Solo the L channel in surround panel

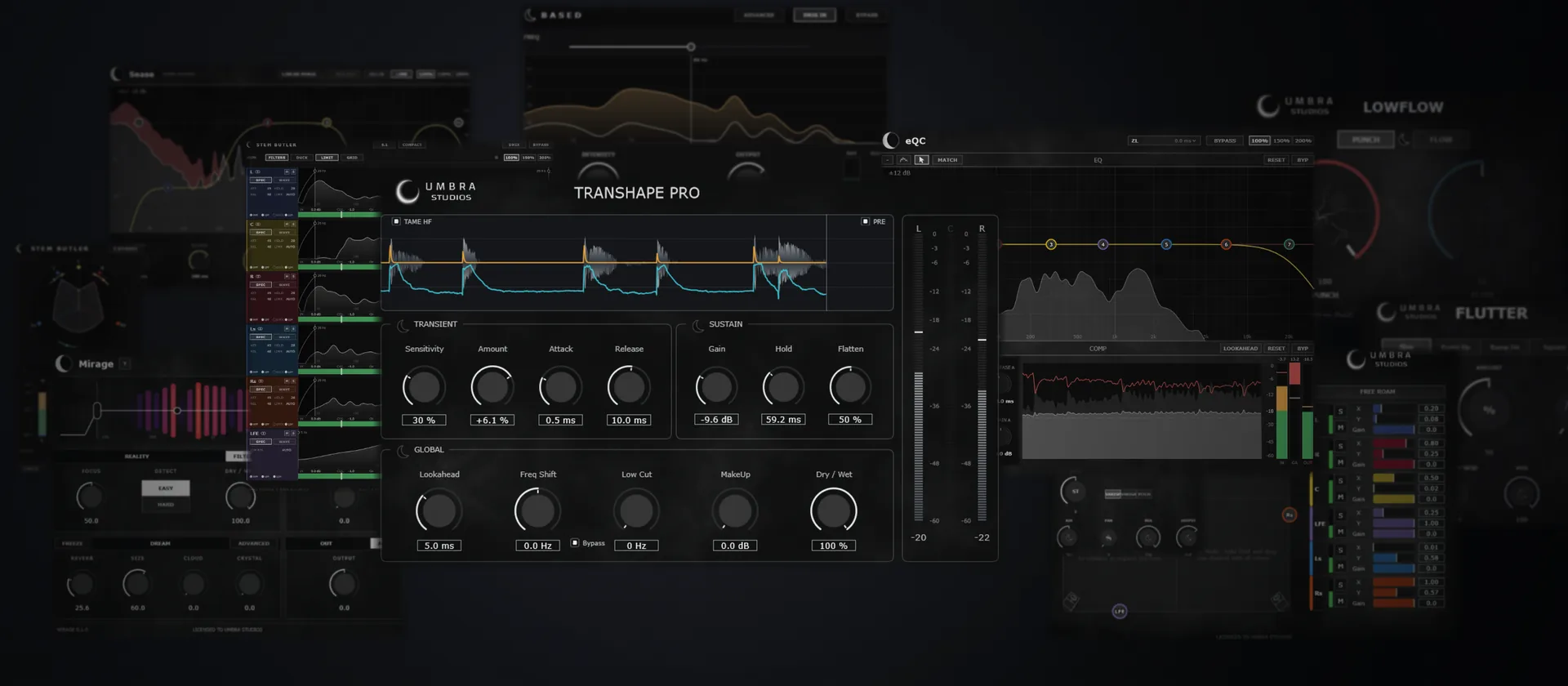coord(1340,412)
